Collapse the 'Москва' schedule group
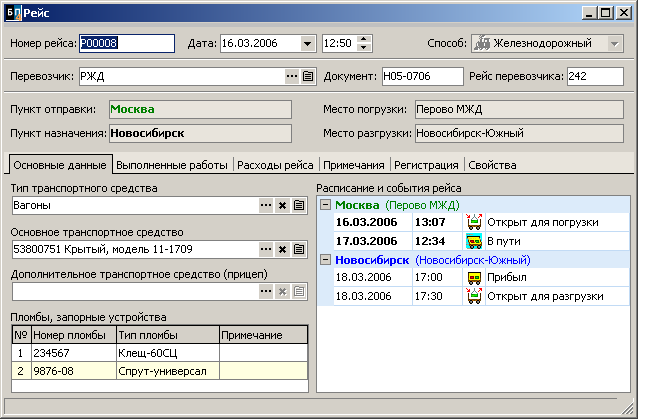Viewport: 646px width, 419px height. tap(325, 204)
